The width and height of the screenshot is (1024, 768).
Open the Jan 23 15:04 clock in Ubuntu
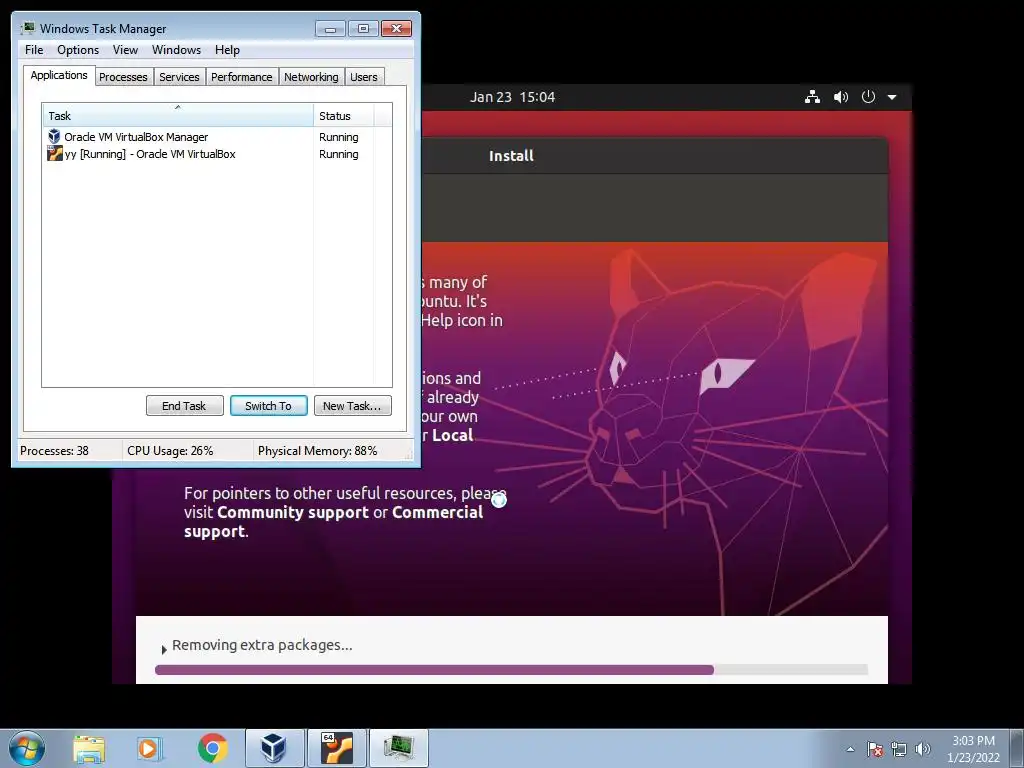(x=512, y=97)
